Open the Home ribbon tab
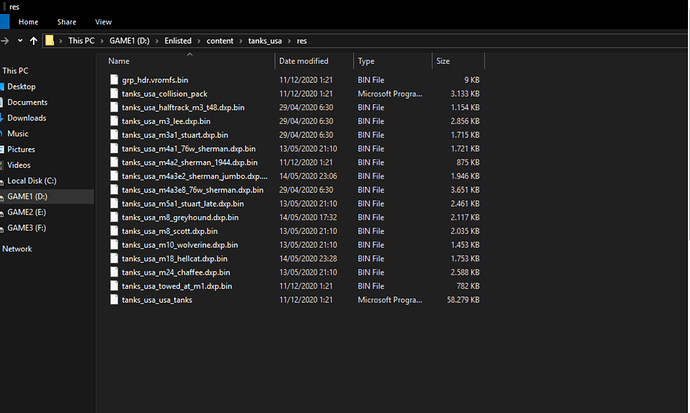Screen dimensions: 690x413 pyautogui.click(x=28, y=22)
